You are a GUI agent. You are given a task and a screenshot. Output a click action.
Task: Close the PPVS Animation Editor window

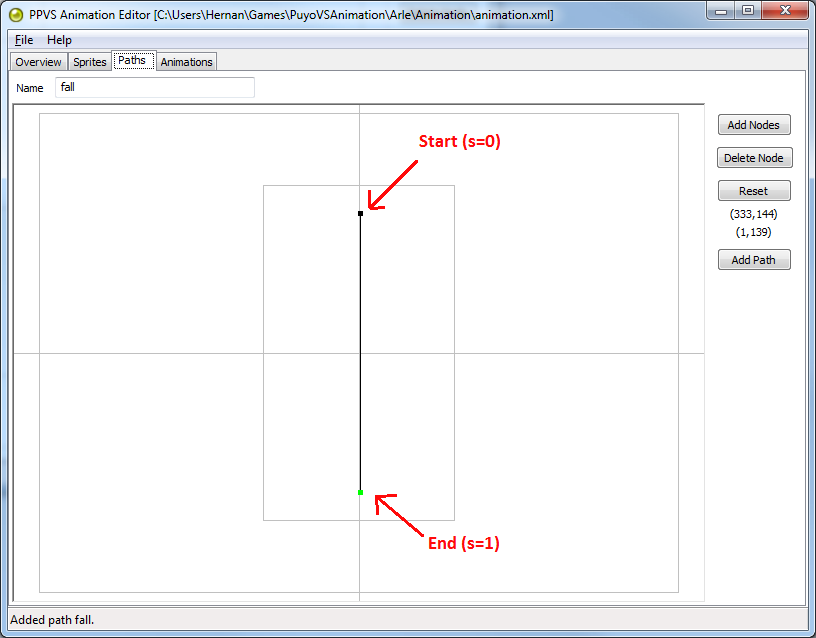[785, 10]
